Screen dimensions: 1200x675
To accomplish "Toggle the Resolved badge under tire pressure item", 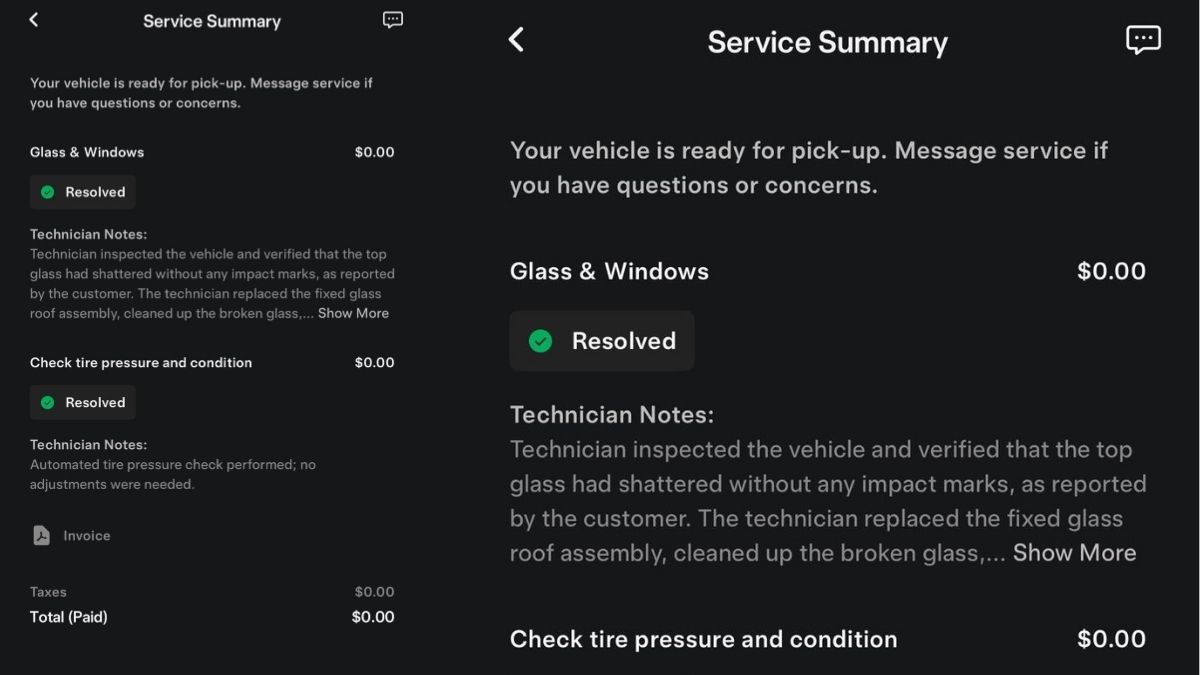I will pos(82,402).
